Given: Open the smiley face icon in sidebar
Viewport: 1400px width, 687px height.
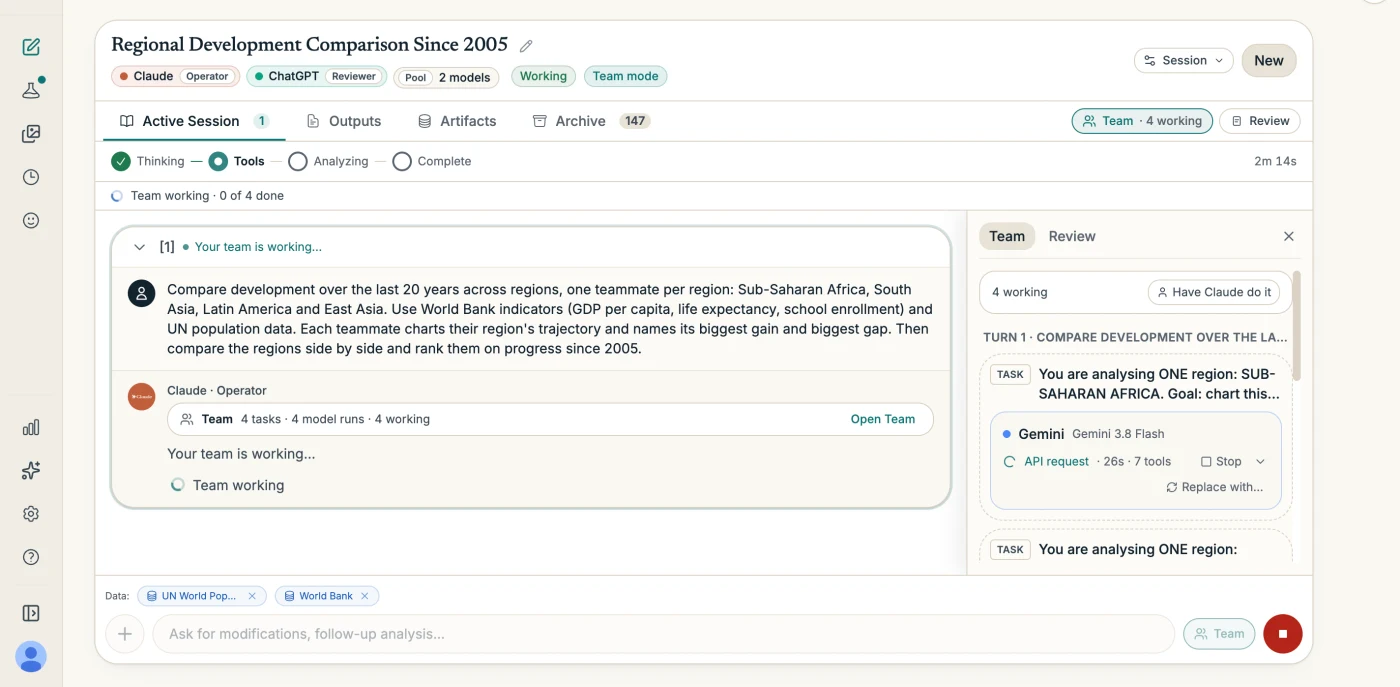Looking at the screenshot, I should click(x=31, y=220).
